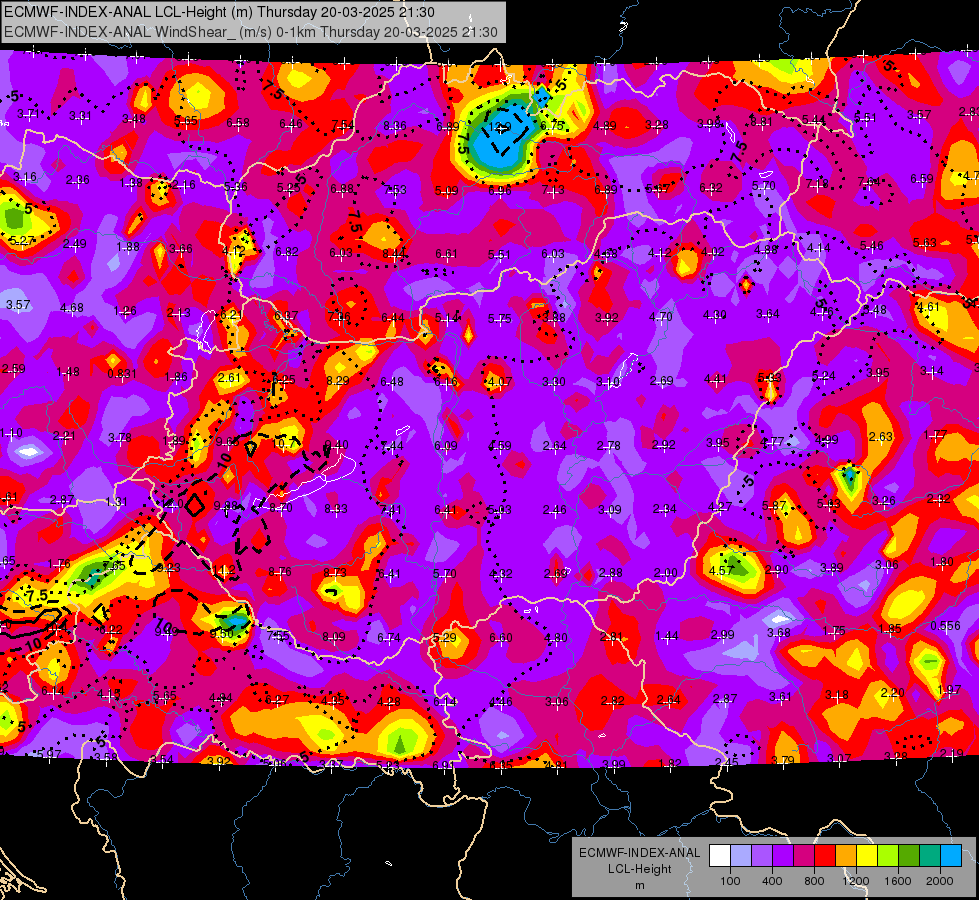Click the 10.7 wind shear value
The height and width of the screenshot is (900, 979).
(x=285, y=443)
